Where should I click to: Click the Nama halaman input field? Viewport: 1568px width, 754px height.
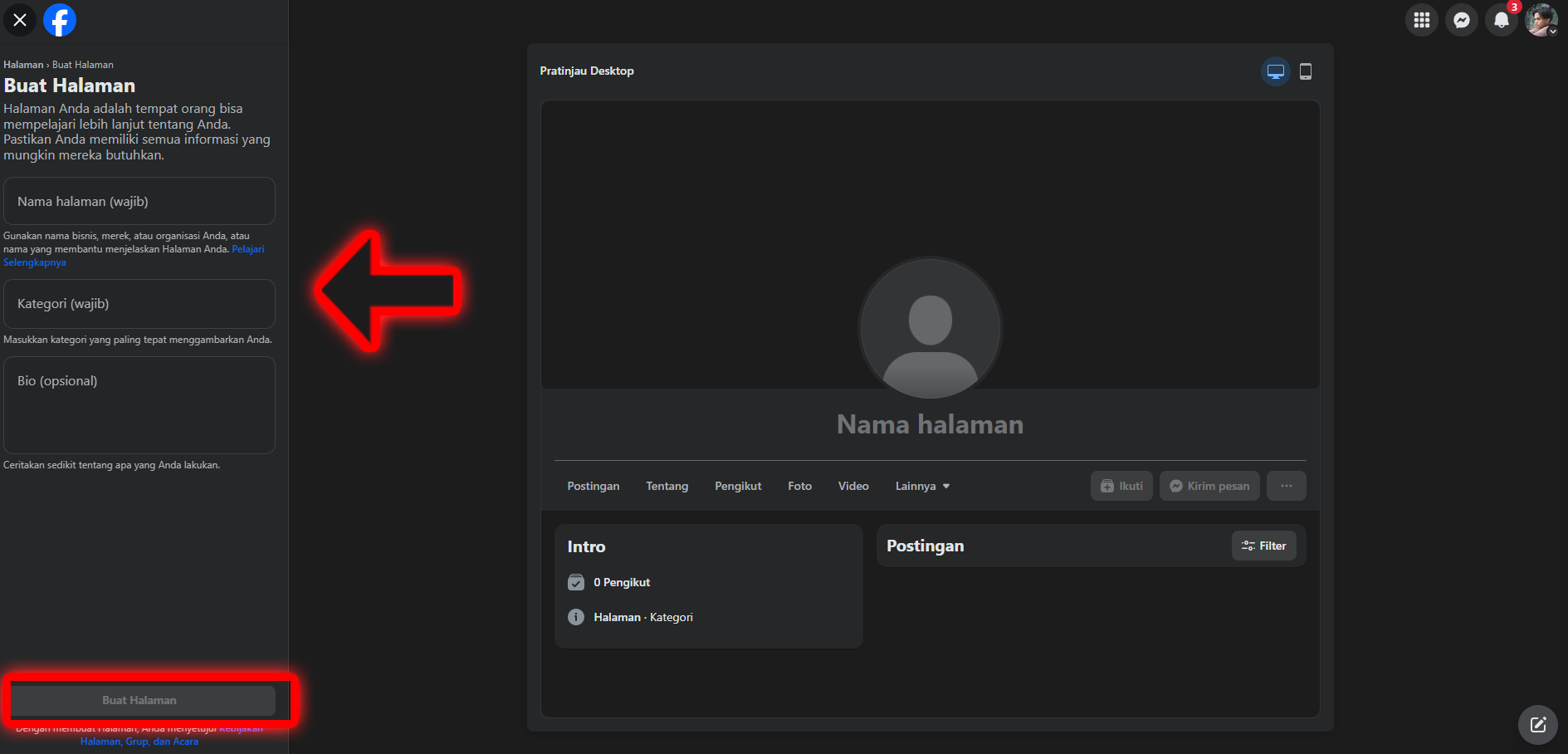tap(139, 201)
